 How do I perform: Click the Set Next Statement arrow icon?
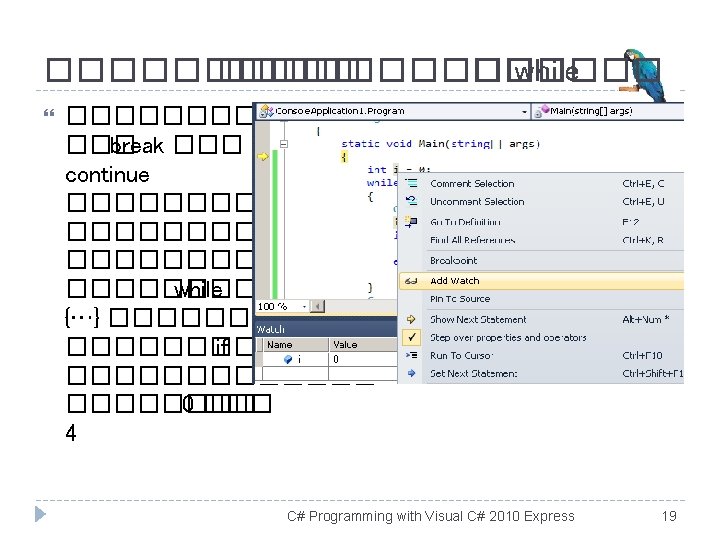point(411,373)
